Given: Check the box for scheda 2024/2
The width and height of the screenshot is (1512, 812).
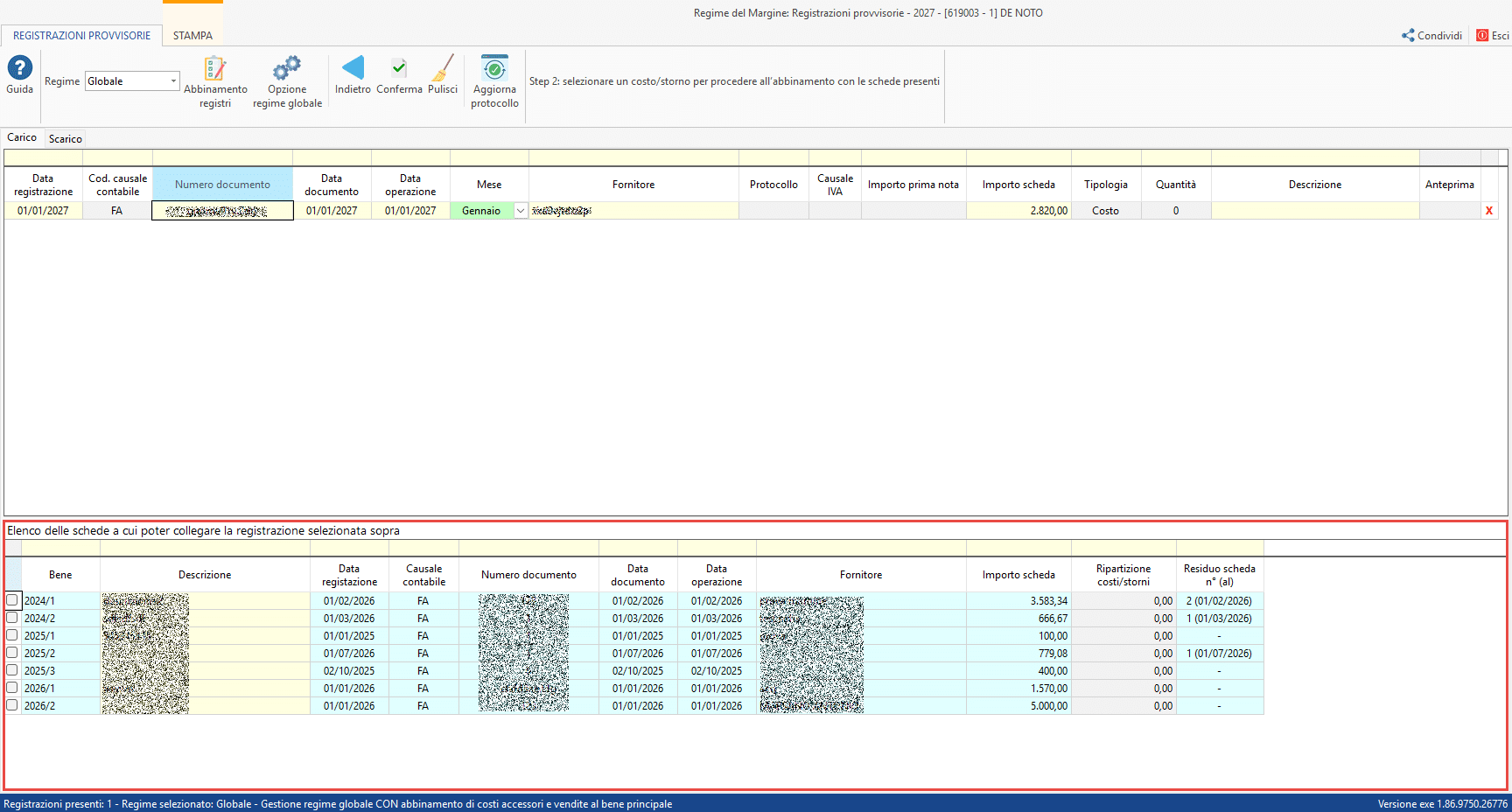Looking at the screenshot, I should (x=12, y=618).
